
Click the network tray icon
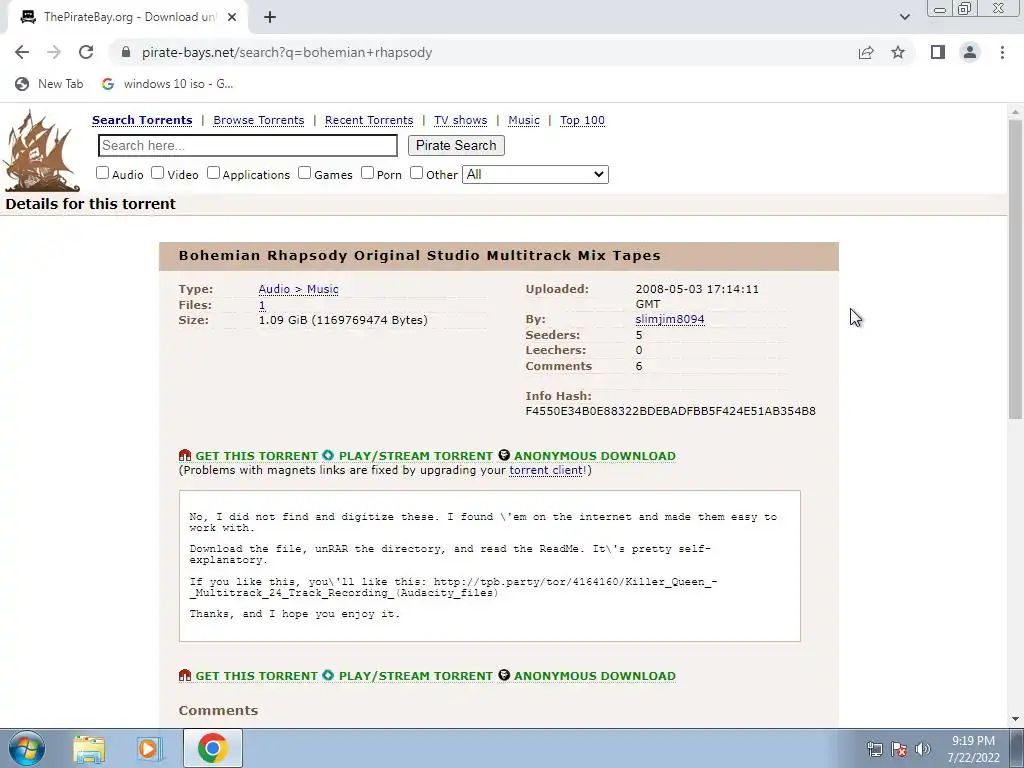coord(875,748)
